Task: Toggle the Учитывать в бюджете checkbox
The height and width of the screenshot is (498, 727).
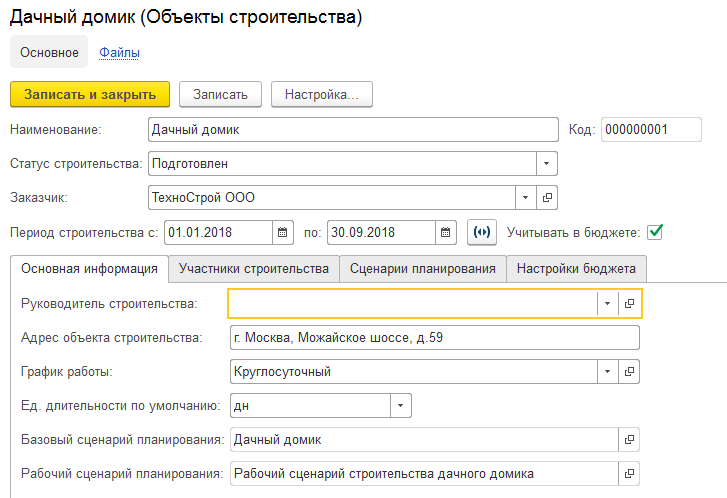Action: (x=655, y=232)
